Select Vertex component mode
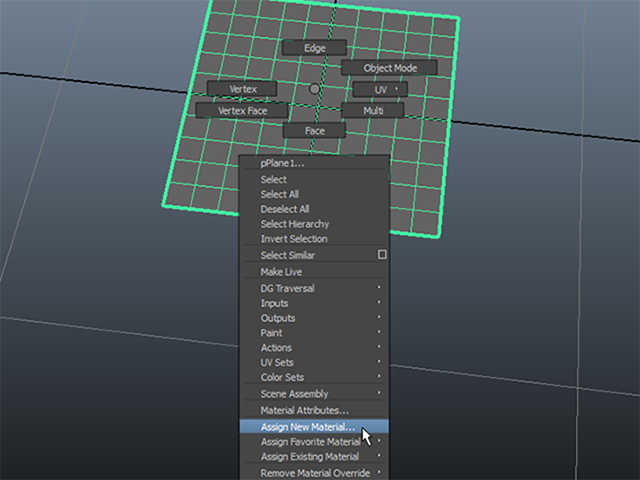The height and width of the screenshot is (480, 640). point(242,89)
